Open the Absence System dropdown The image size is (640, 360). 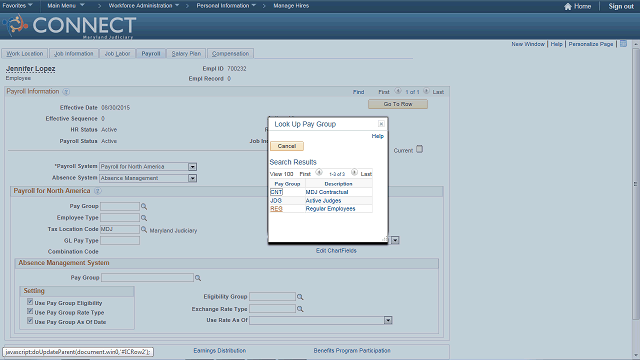(192, 178)
